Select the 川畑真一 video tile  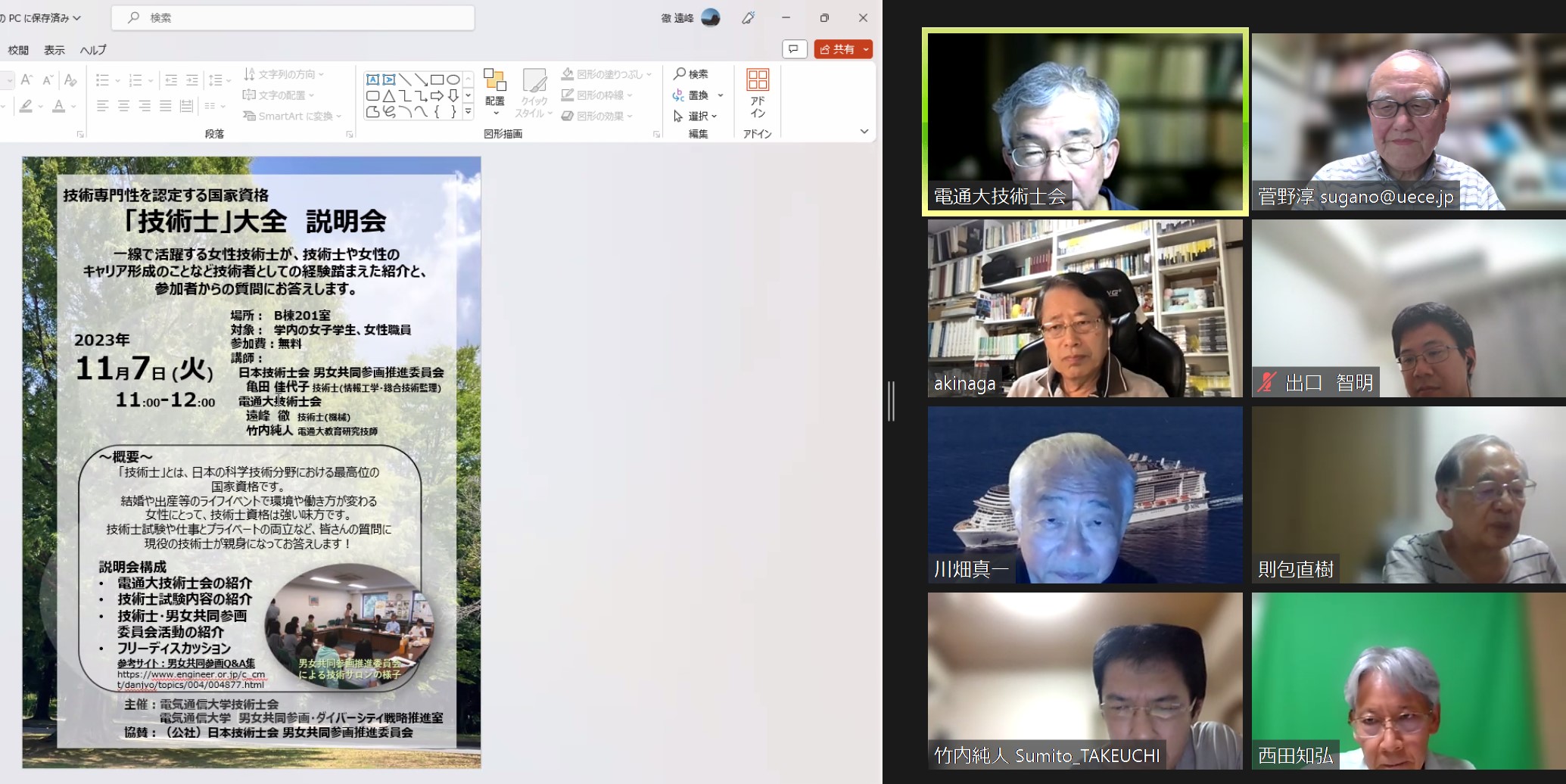point(1085,495)
